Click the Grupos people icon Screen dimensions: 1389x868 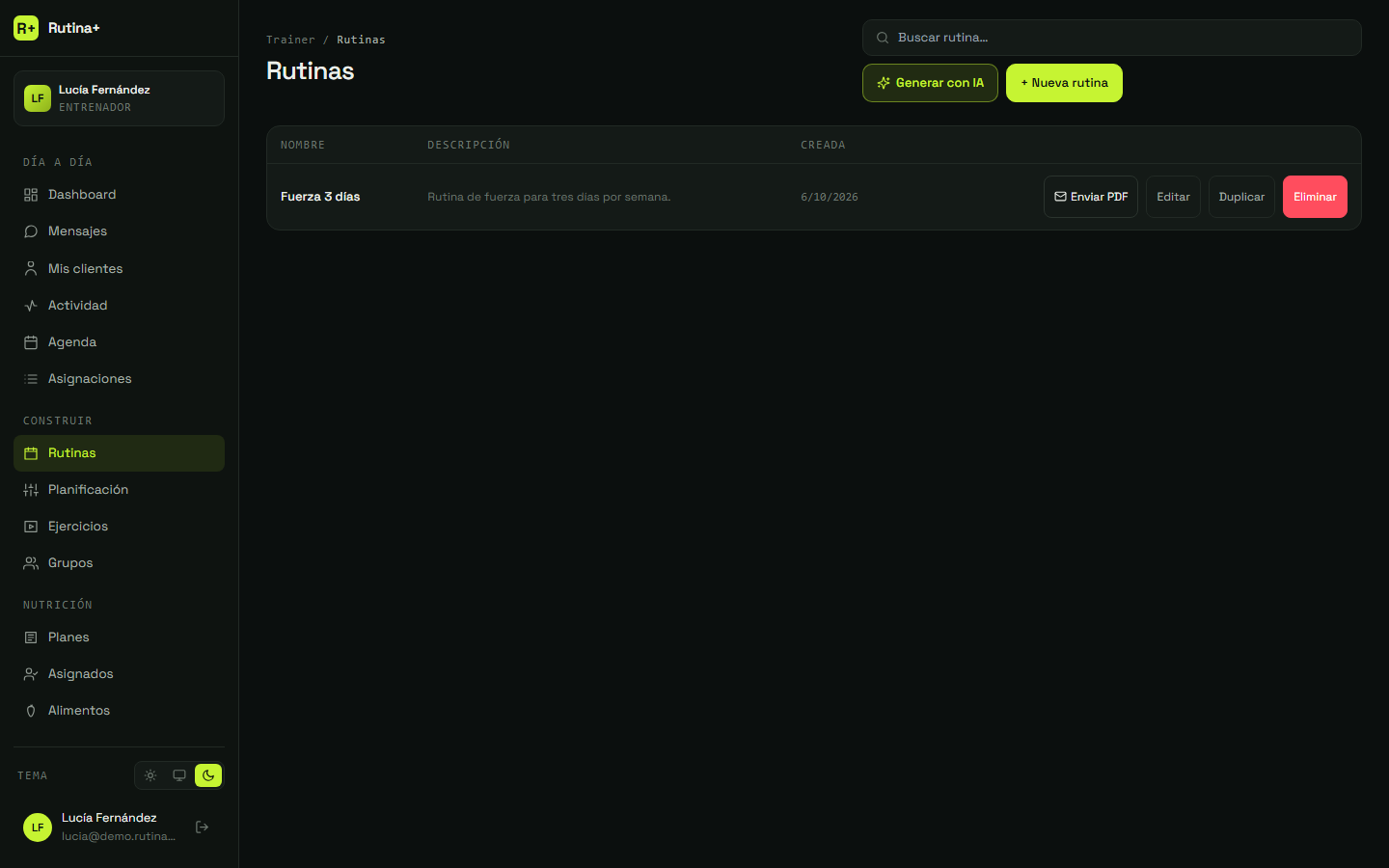[31, 563]
